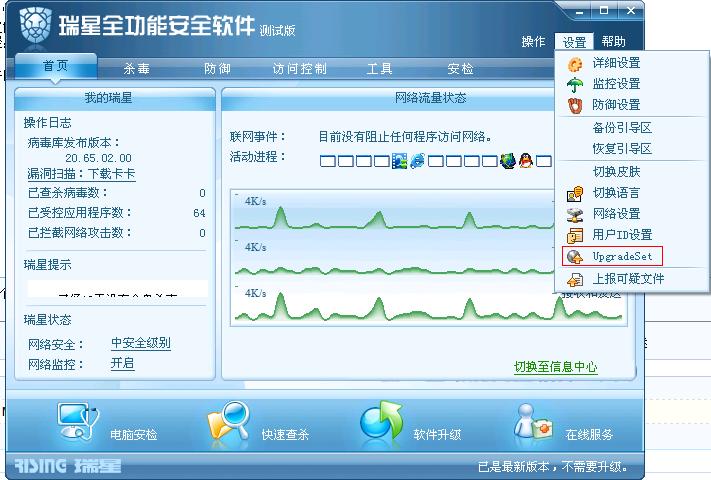
Task: Click the 网络设置 network icon
Action: click(575, 214)
